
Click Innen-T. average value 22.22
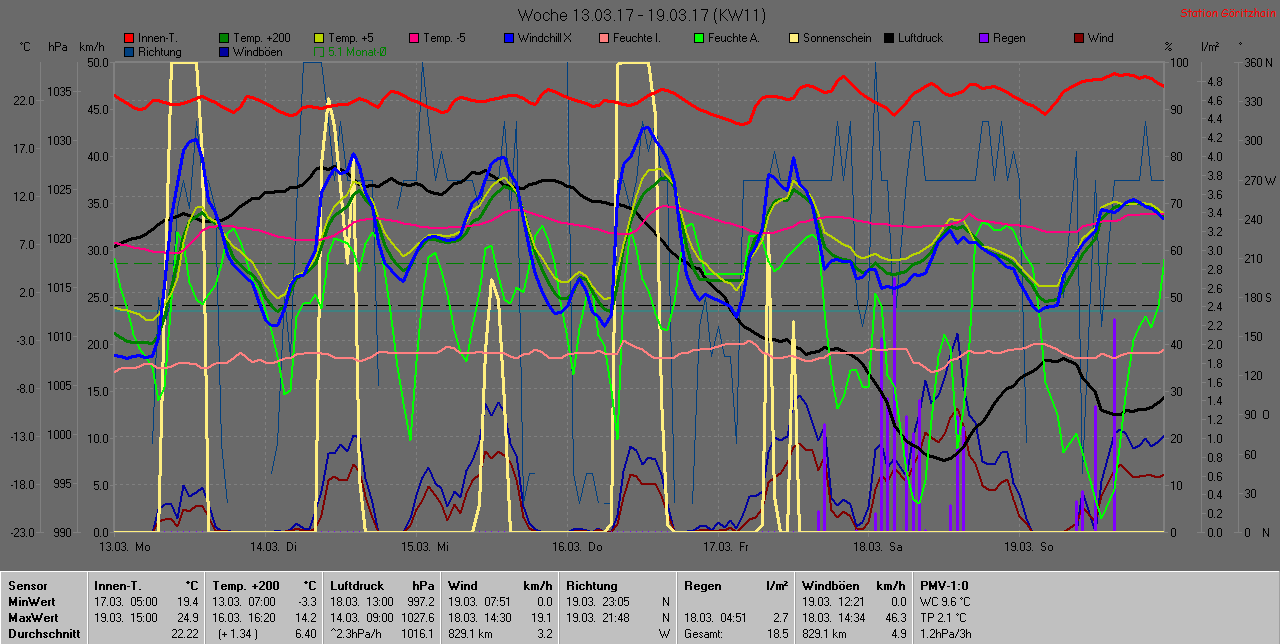(x=184, y=634)
